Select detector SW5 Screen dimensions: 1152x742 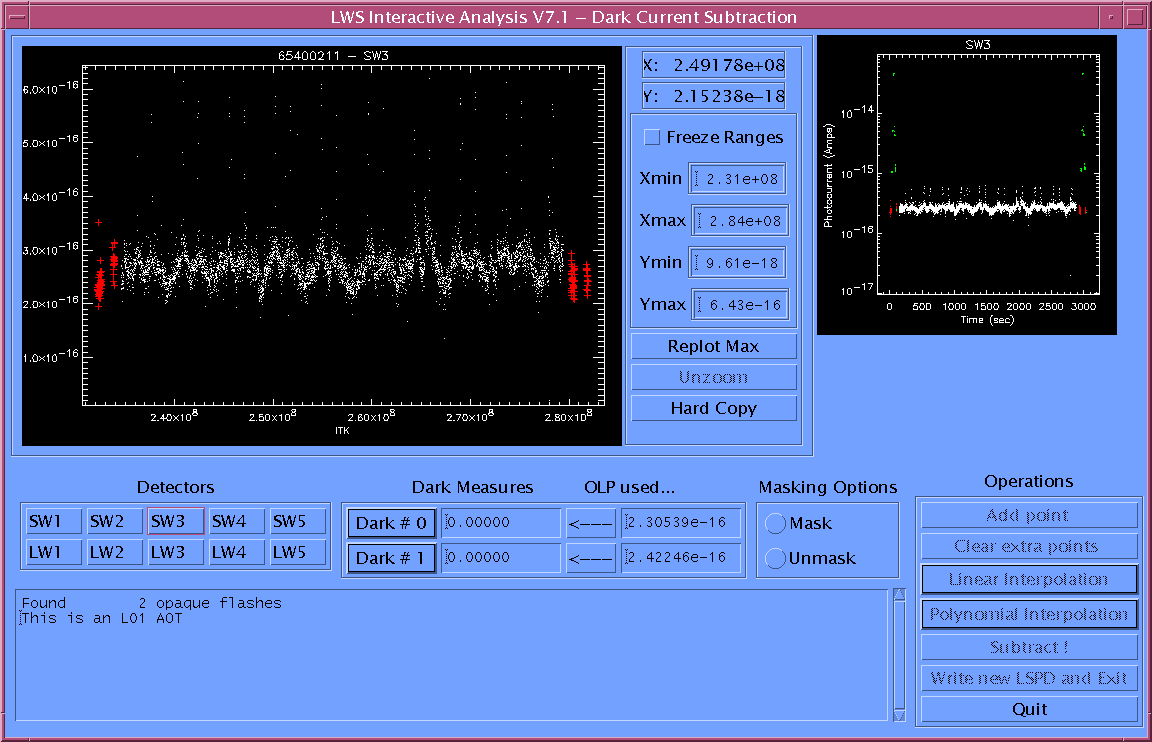coord(298,521)
